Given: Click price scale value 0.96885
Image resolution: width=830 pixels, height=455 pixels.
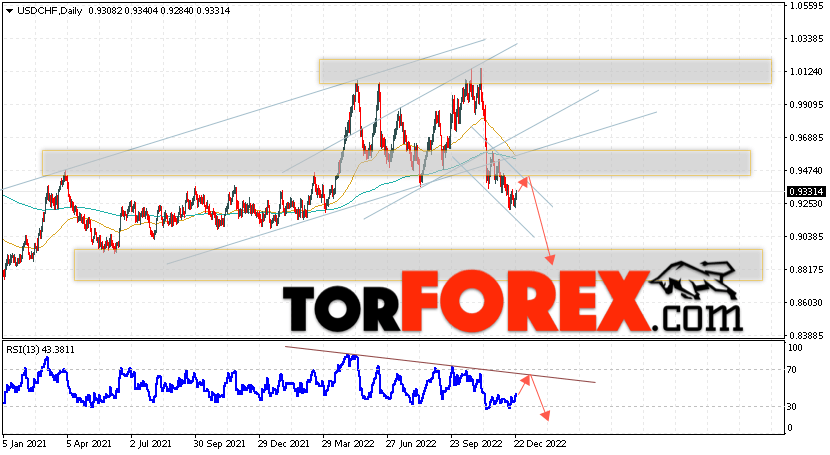Looking at the screenshot, I should 806,138.
